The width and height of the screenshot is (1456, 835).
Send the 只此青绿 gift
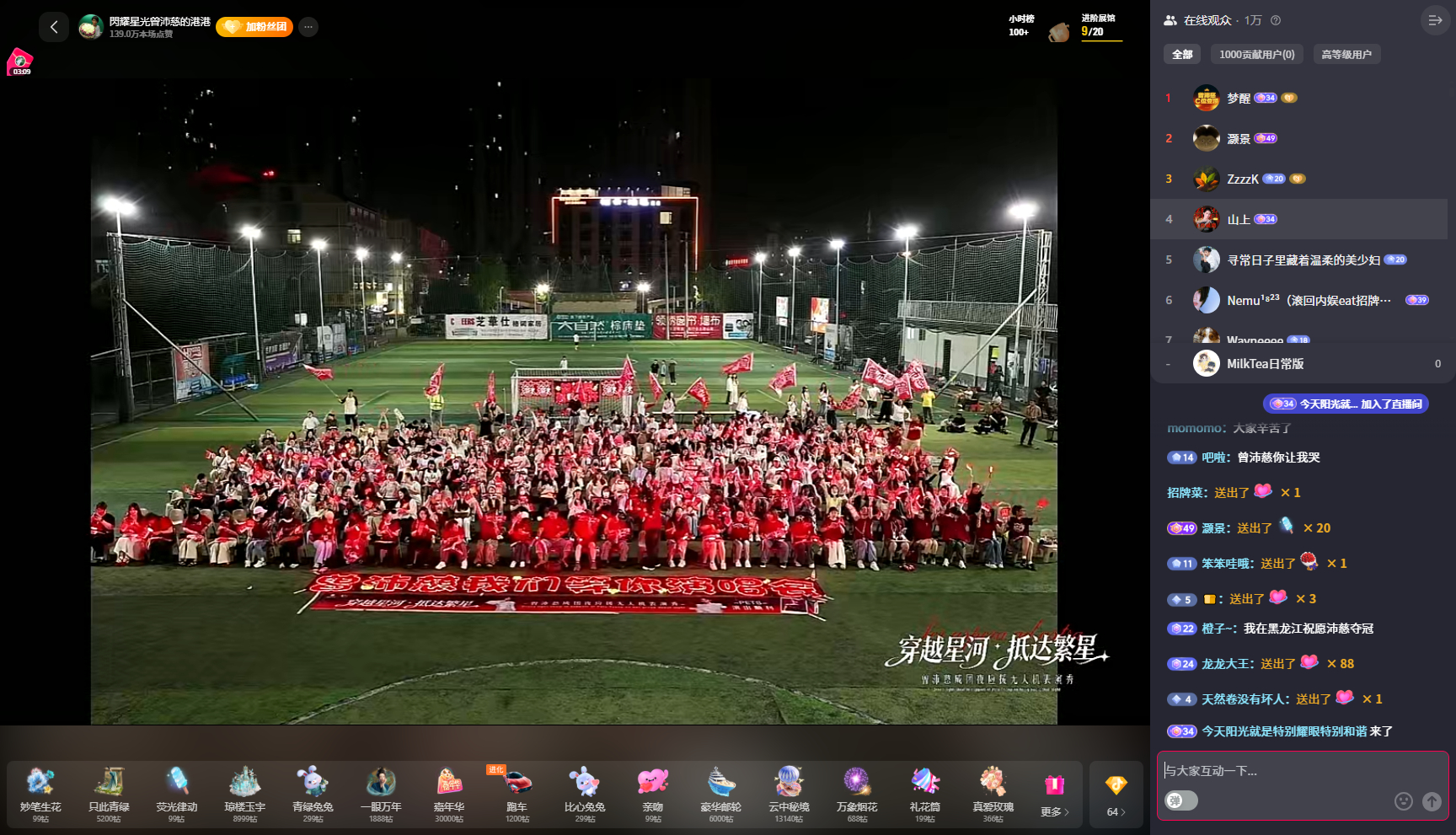[x=109, y=793]
